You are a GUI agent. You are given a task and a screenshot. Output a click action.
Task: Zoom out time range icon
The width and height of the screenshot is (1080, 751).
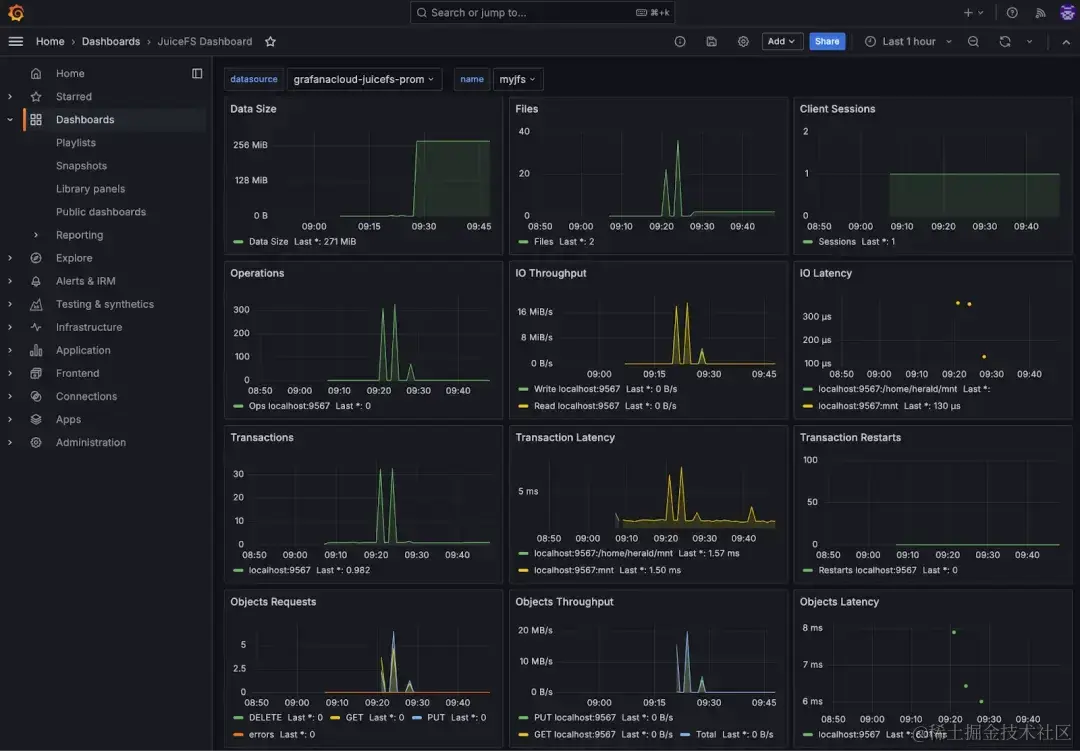[973, 41]
